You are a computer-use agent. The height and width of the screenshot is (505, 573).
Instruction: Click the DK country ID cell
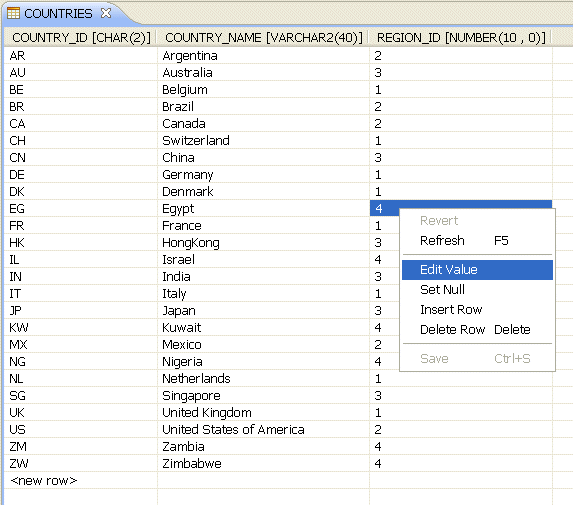tap(81, 192)
